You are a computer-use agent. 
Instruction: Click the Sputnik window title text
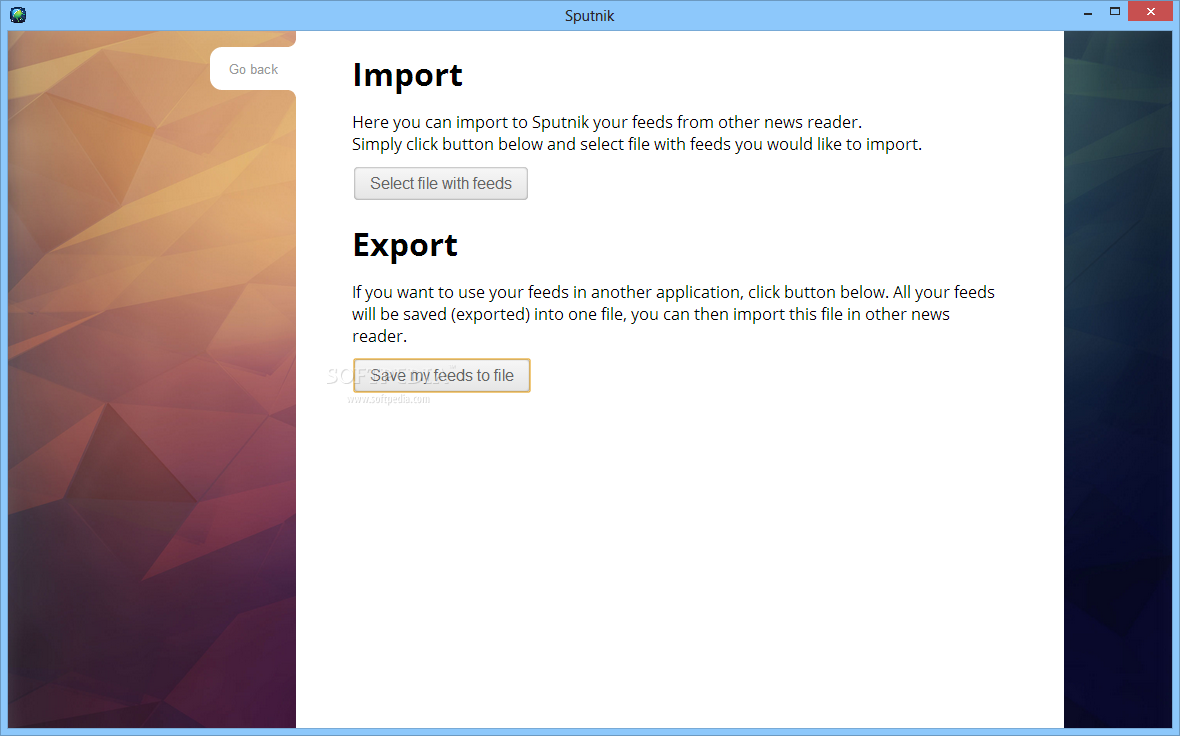click(x=589, y=16)
